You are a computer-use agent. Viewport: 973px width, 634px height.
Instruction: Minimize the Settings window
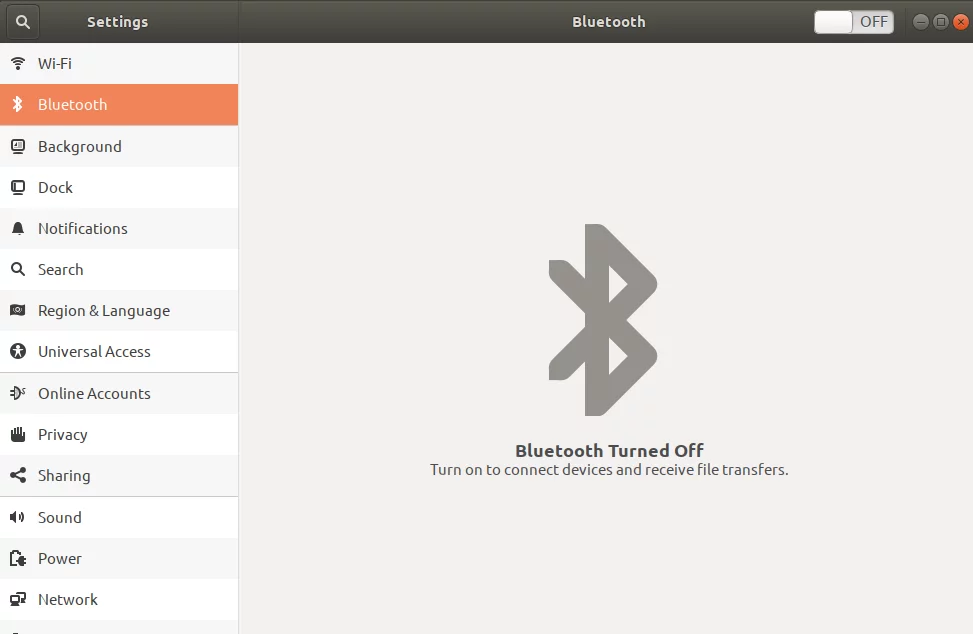click(x=921, y=22)
